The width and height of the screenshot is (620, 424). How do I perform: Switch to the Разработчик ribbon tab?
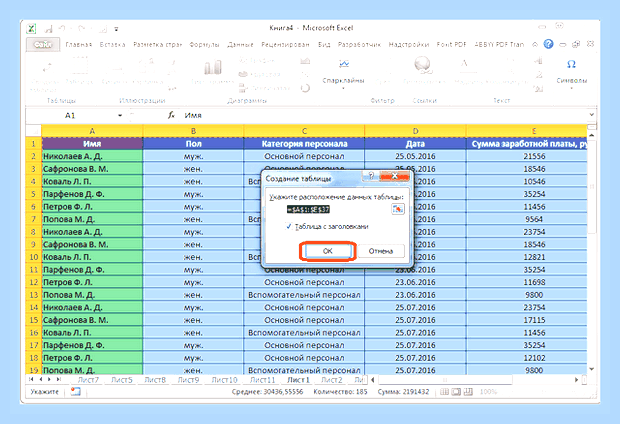click(359, 45)
